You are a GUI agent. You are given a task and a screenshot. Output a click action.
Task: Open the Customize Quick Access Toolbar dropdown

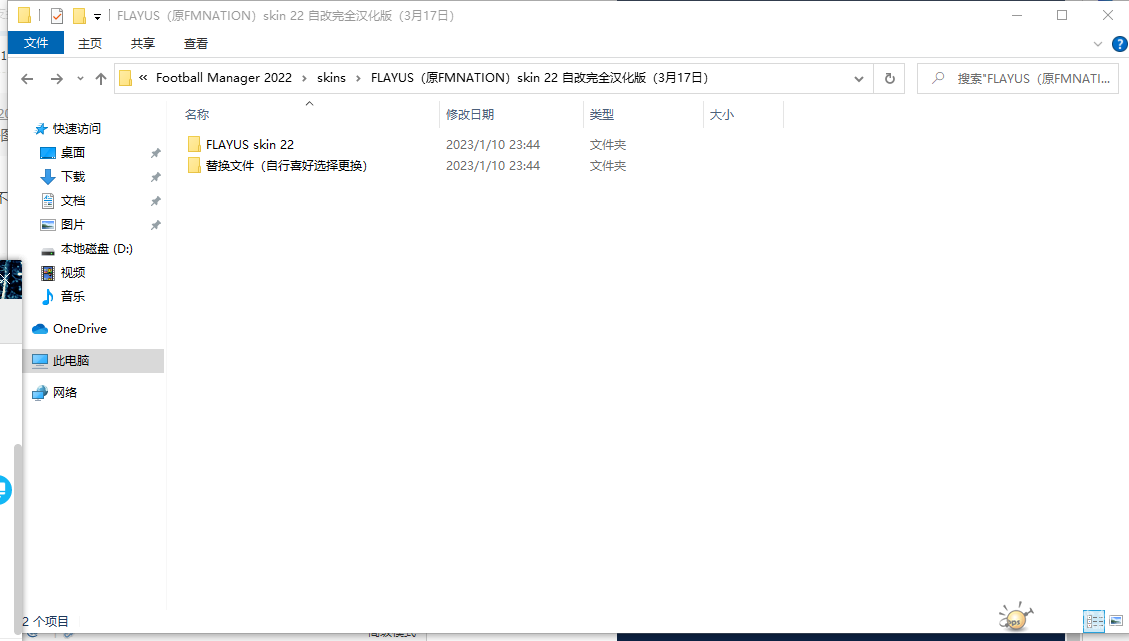point(97,16)
